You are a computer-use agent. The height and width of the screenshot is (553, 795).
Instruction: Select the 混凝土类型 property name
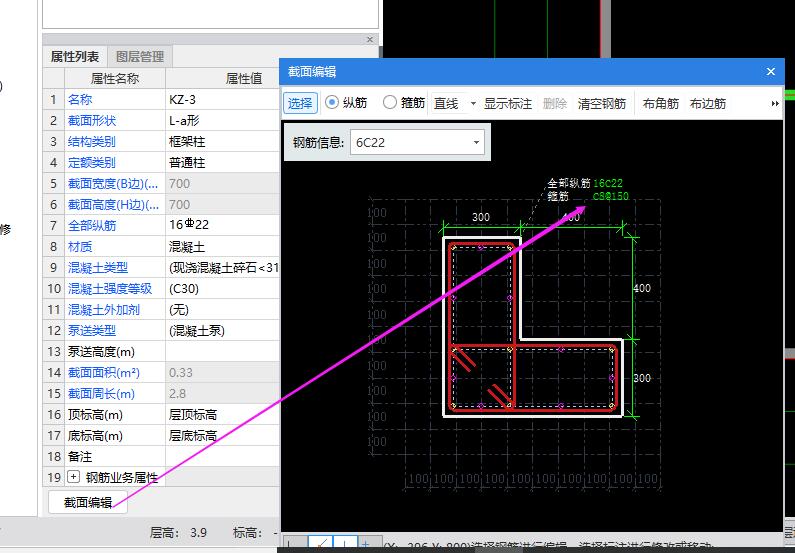[x=98, y=268]
